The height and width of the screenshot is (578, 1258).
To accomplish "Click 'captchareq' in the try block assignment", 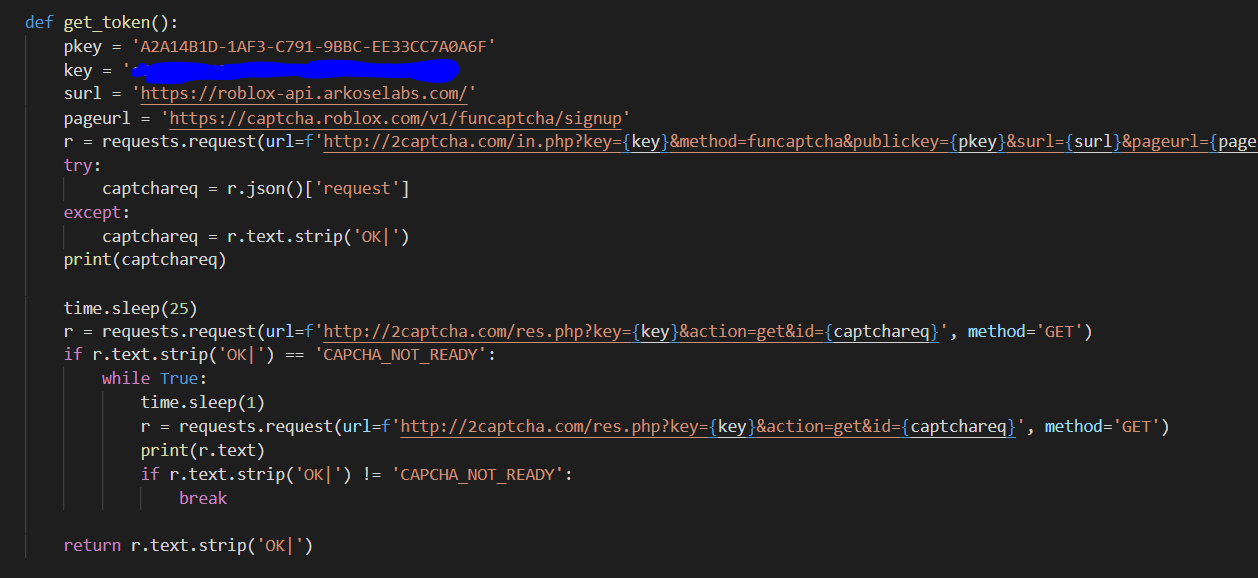I will click(x=150, y=189).
